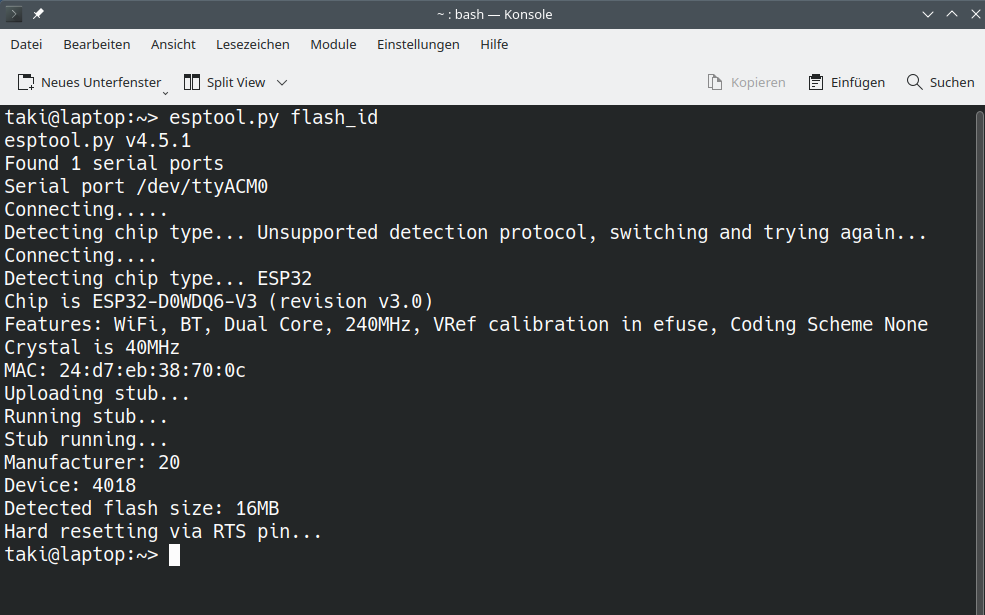Toggle the pin window icon
Screen dimensions: 985x615
click(x=38, y=14)
